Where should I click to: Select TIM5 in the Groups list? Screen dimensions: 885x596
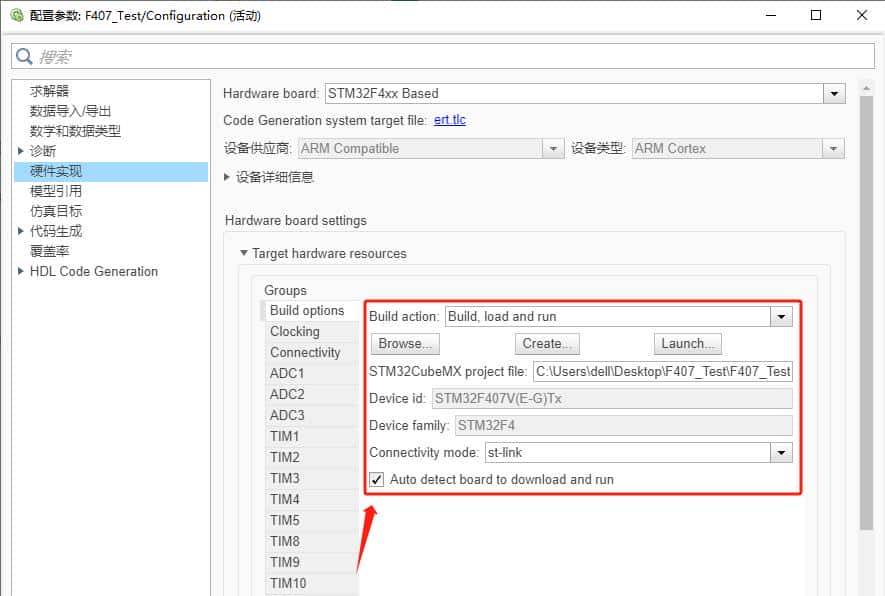pos(285,519)
